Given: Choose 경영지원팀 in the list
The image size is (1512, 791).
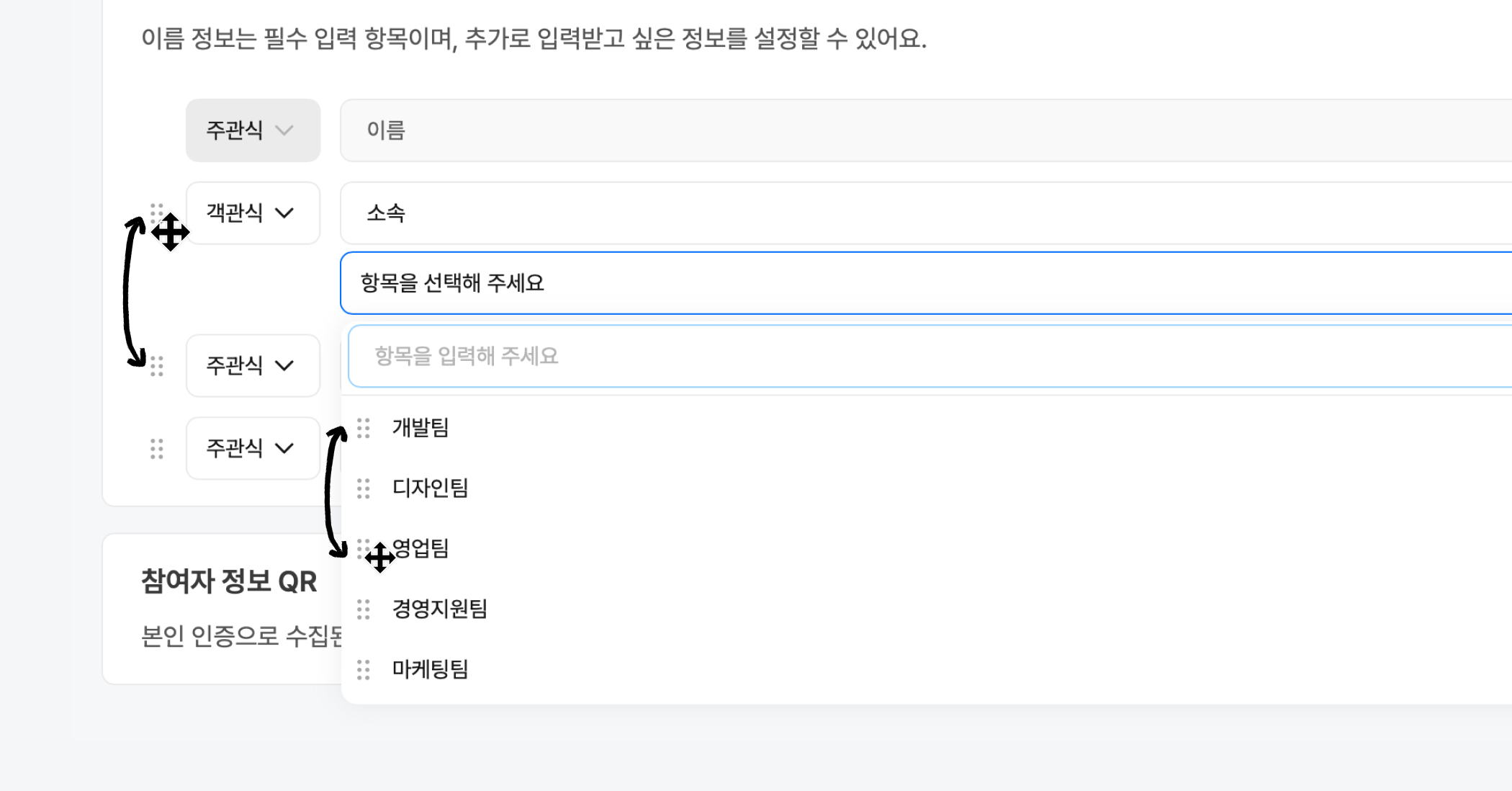Looking at the screenshot, I should [x=440, y=609].
